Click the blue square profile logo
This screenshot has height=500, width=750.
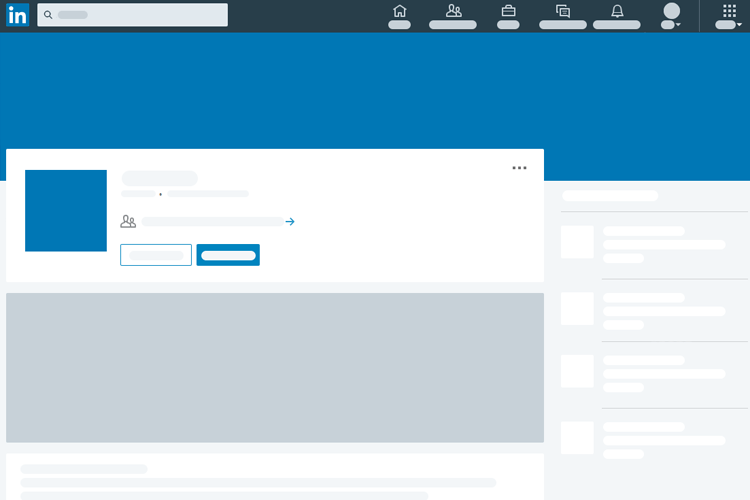pyautogui.click(x=66, y=211)
